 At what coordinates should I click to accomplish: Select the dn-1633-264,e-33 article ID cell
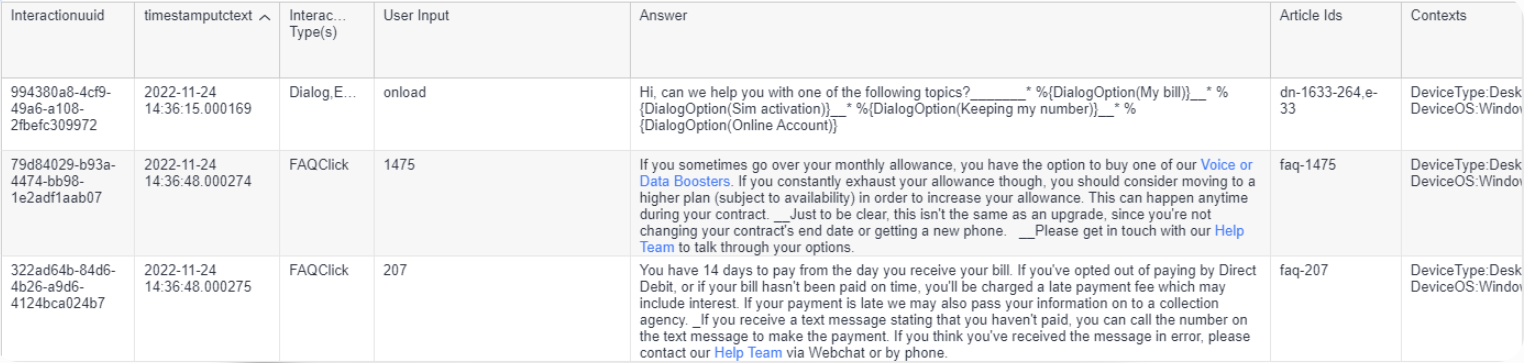click(1329, 100)
